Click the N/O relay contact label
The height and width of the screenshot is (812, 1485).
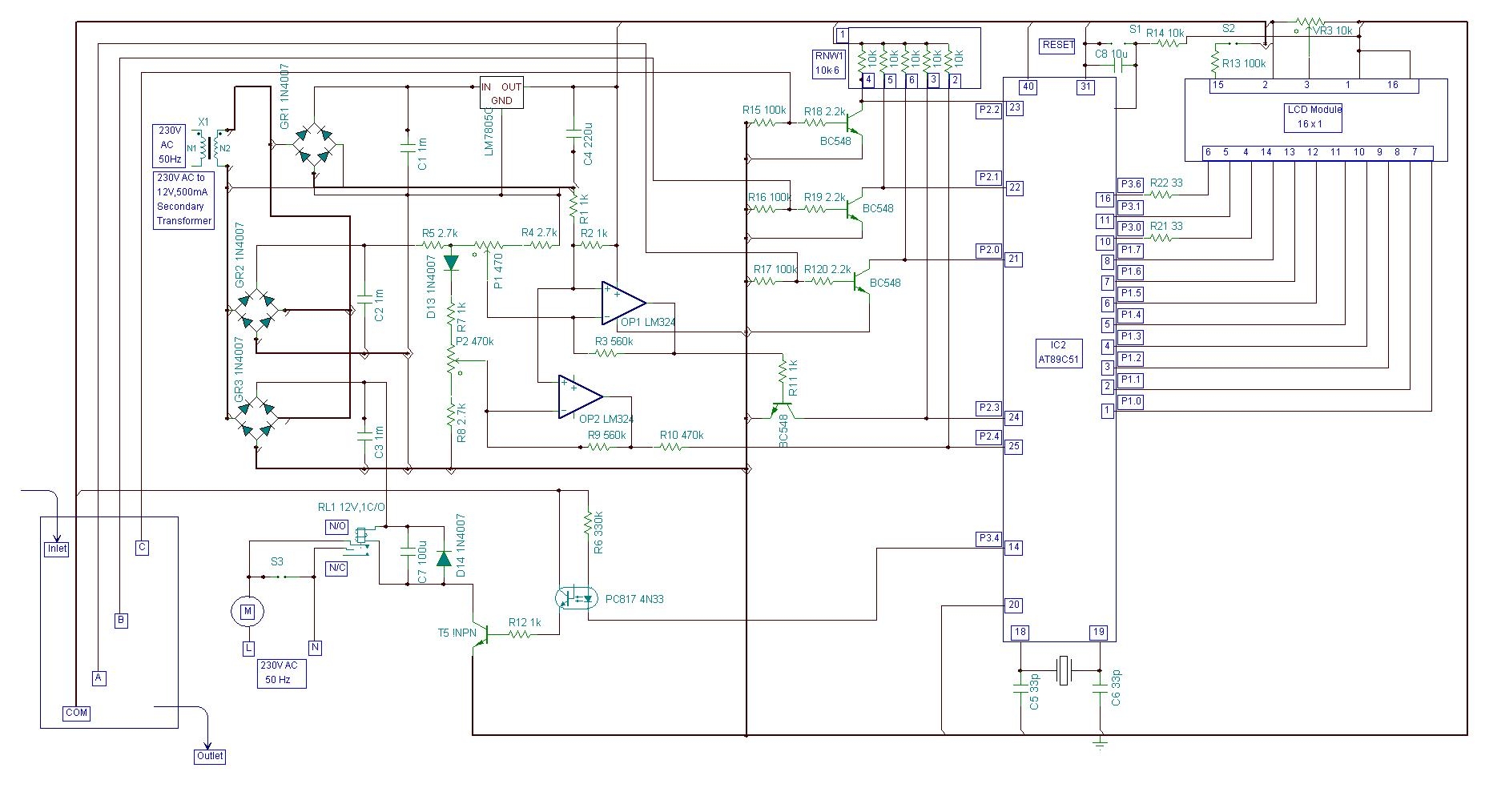click(337, 526)
